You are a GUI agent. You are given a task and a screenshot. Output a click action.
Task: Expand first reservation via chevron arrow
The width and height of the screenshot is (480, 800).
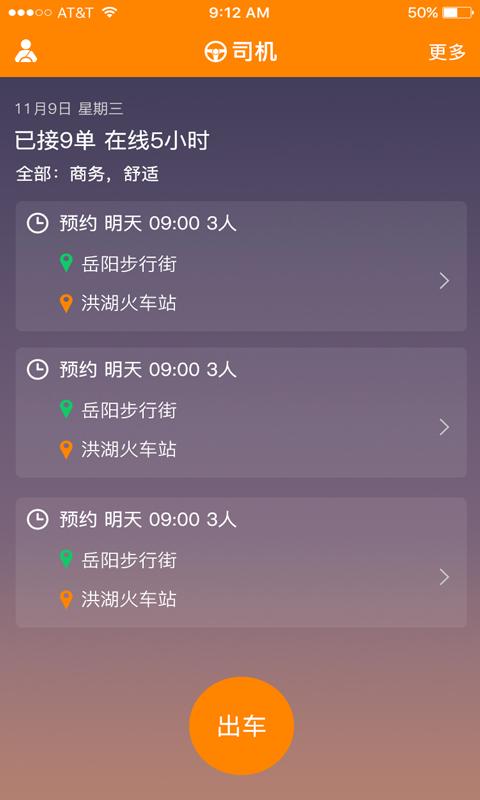(444, 281)
